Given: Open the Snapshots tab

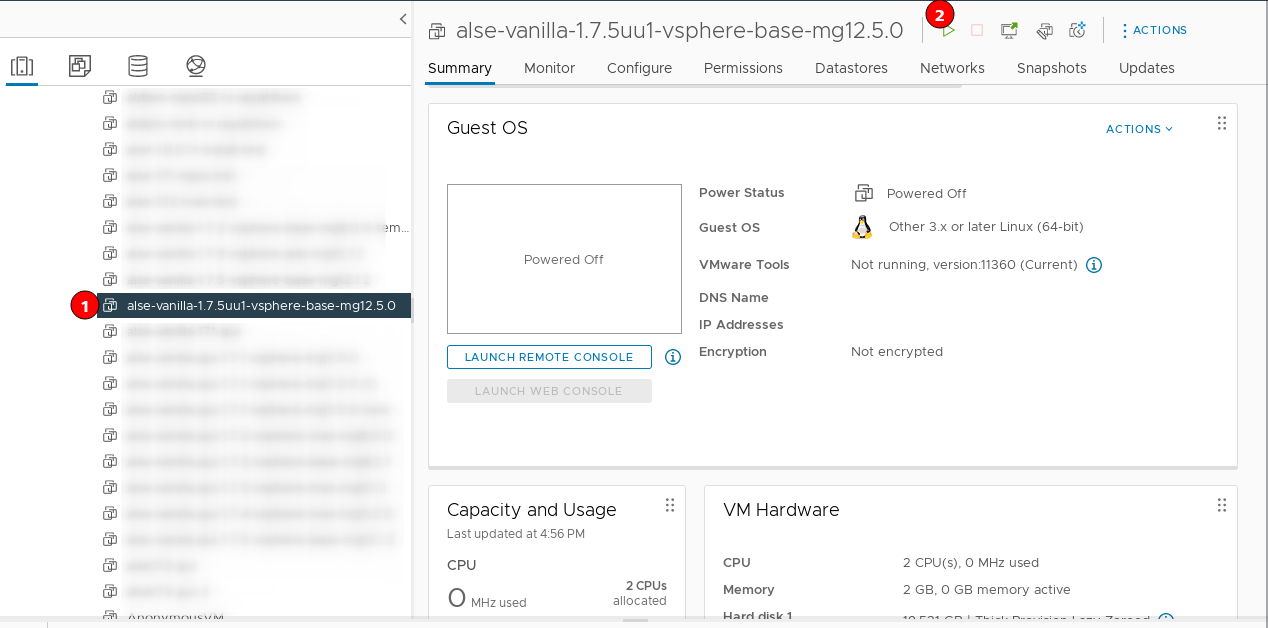Looking at the screenshot, I should tap(1052, 68).
